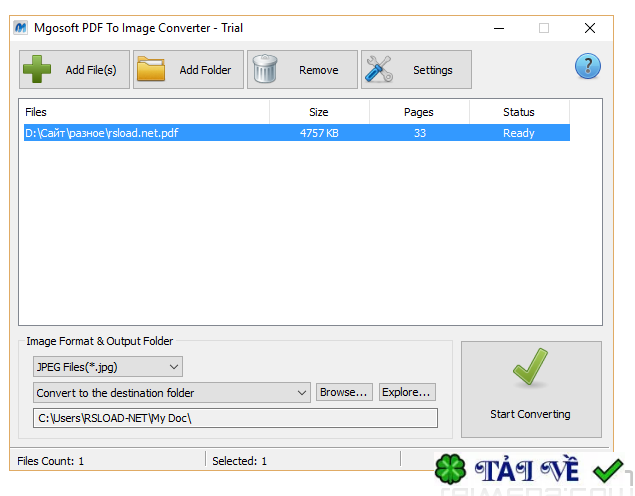This screenshot has width=635, height=496.
Task: Sort by the Files column header
Action: pyautogui.click(x=146, y=112)
